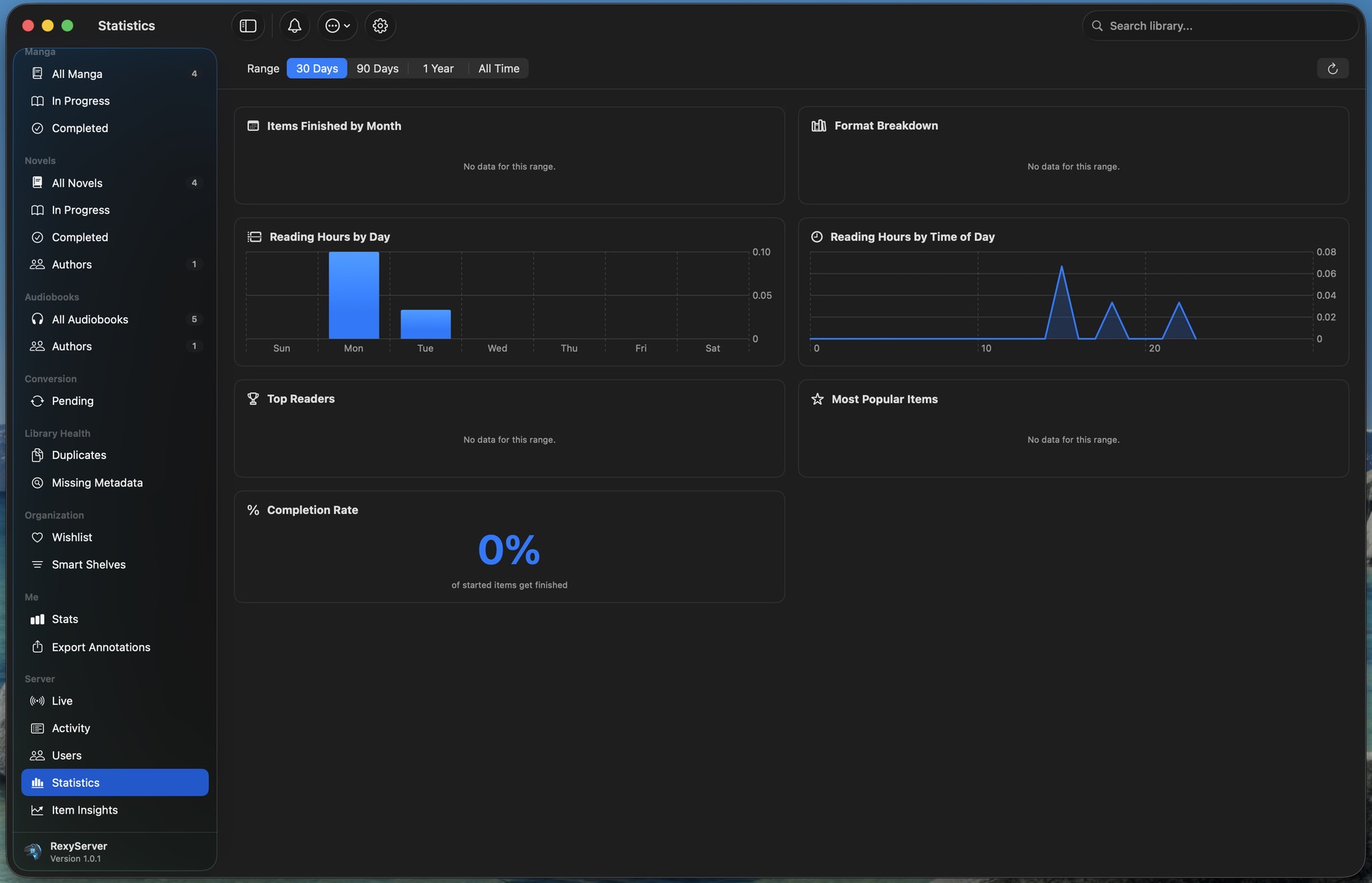Screen dimensions: 1372x883
Task: Click the Format Breakdown heading
Action: click(x=886, y=126)
